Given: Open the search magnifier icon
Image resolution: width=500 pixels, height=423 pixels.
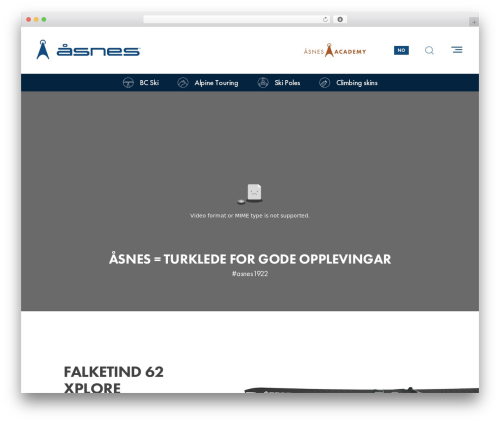Looking at the screenshot, I should (429, 50).
